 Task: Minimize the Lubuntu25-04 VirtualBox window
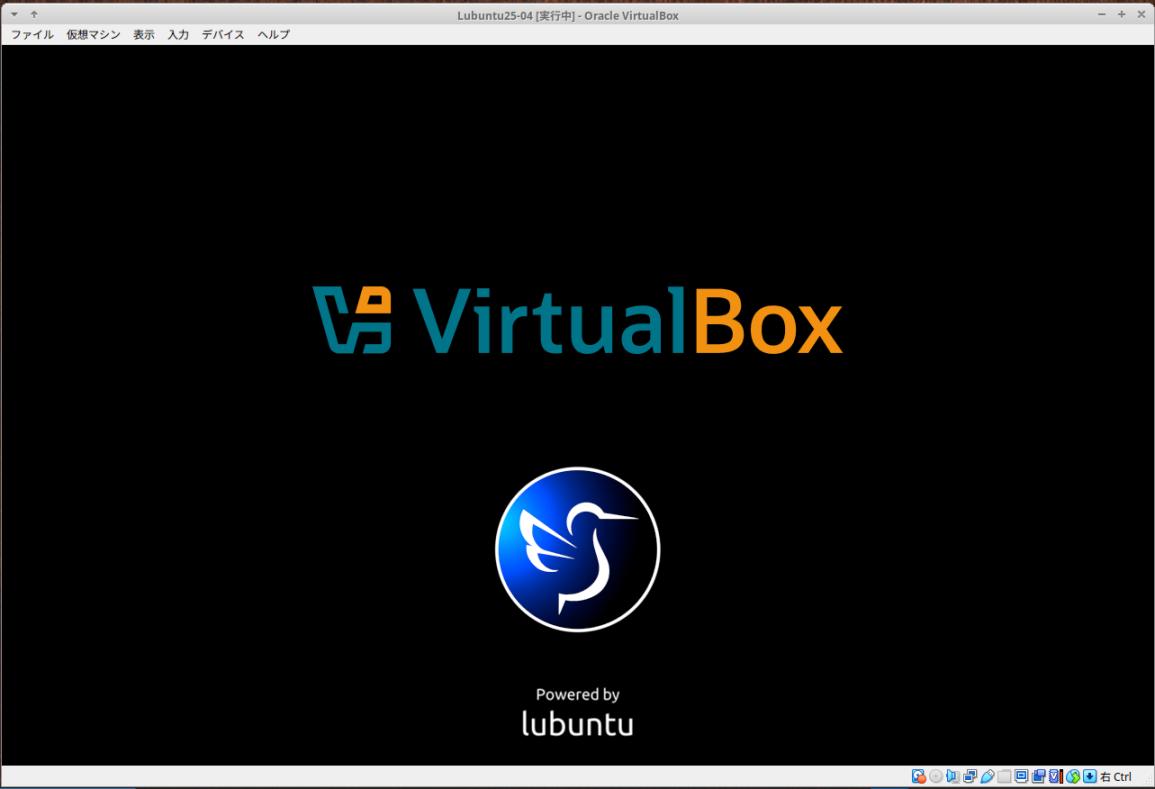1102,15
